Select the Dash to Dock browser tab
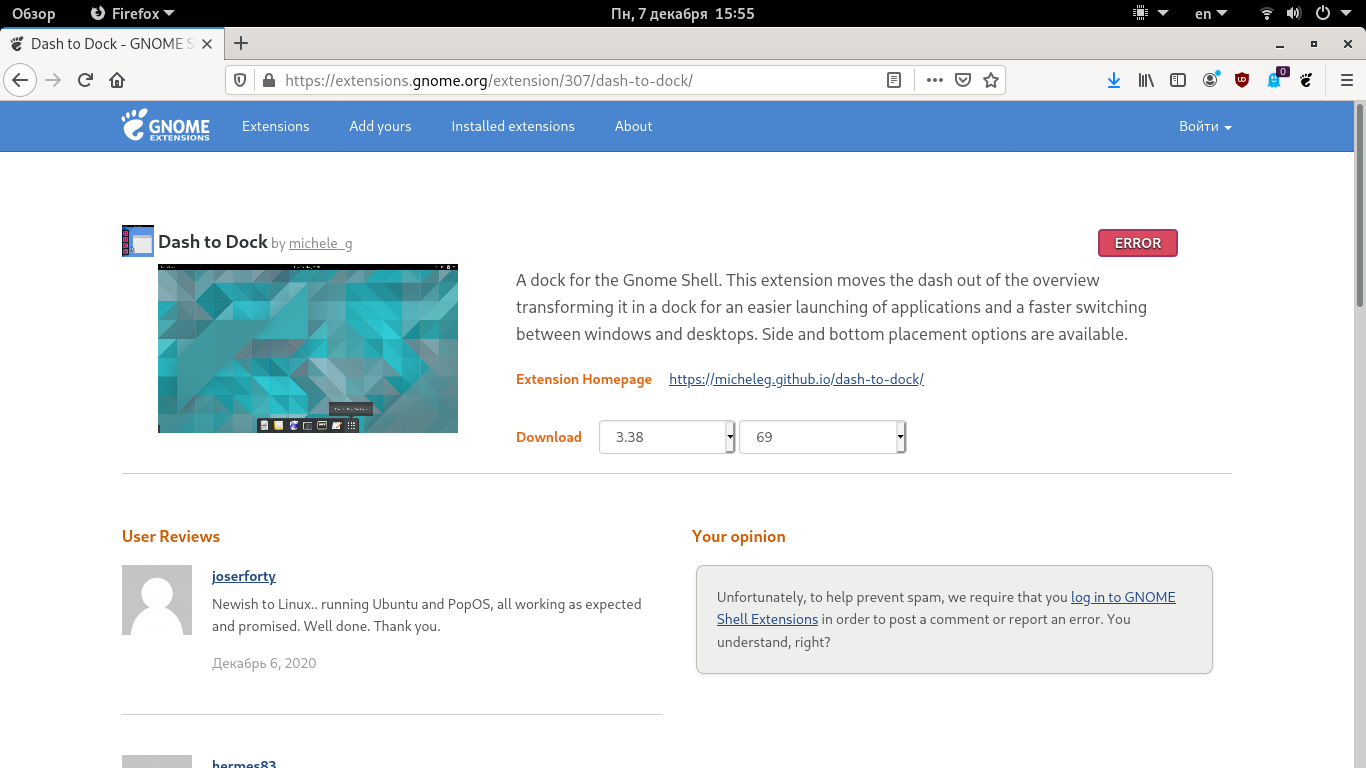1366x768 pixels. coord(112,44)
